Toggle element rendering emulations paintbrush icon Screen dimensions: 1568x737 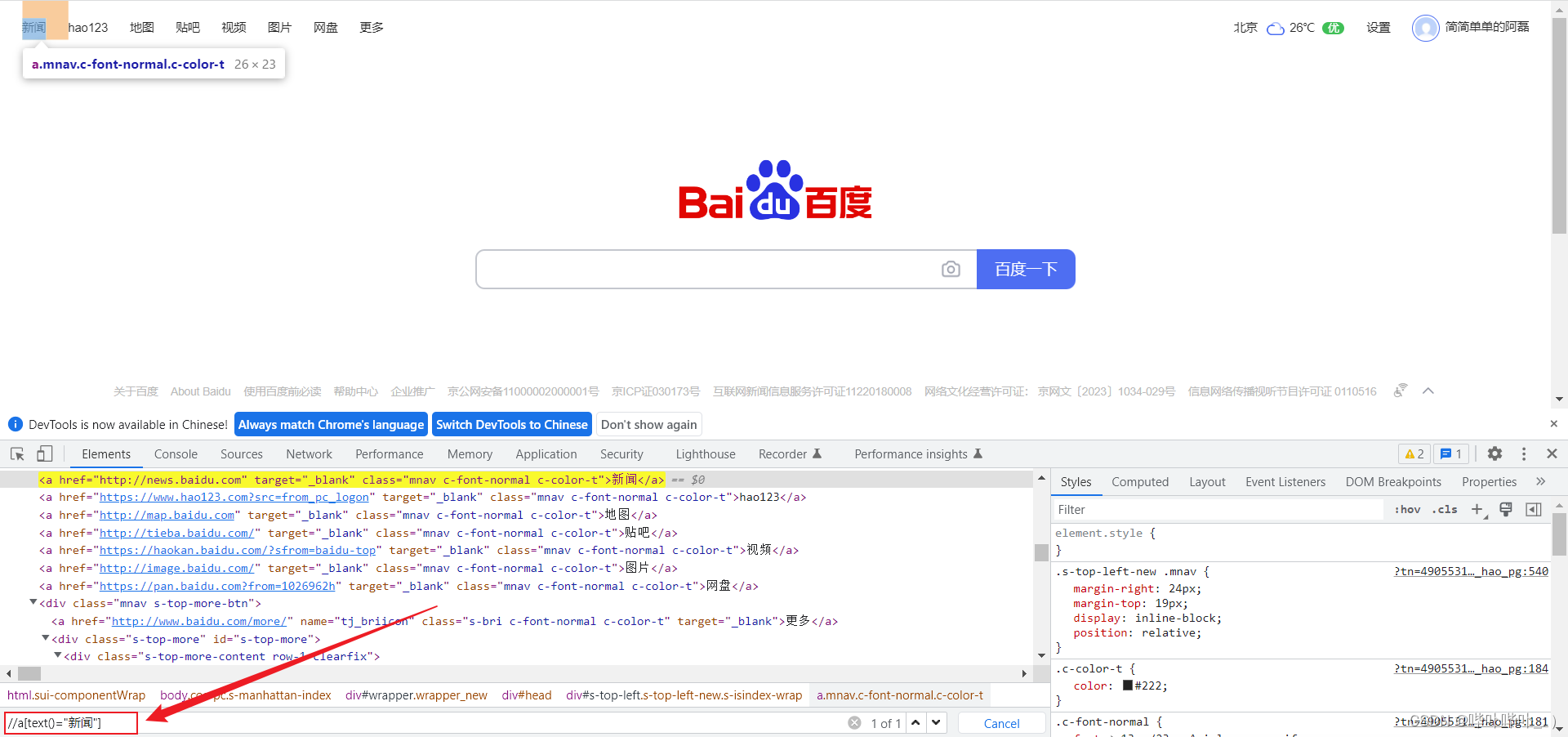pyautogui.click(x=1506, y=510)
